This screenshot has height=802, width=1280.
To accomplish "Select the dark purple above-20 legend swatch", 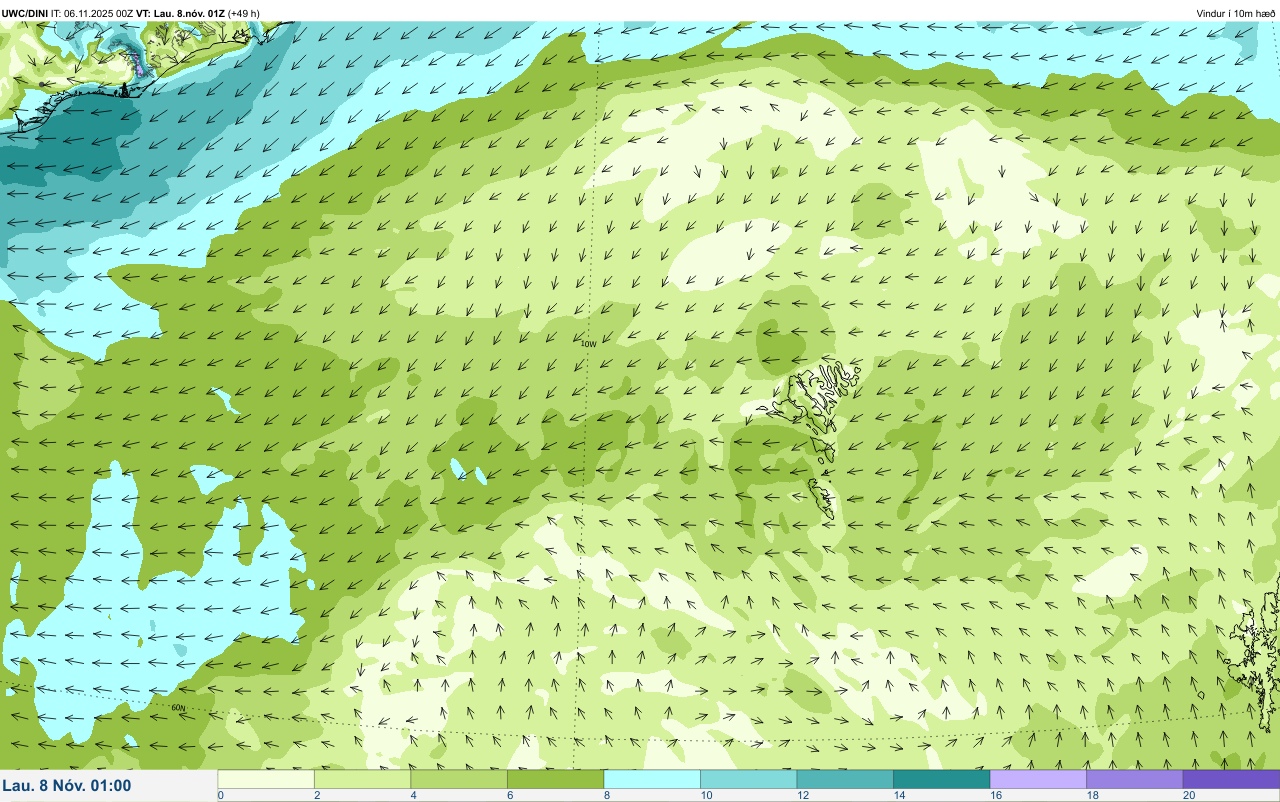I will [x=1231, y=779].
